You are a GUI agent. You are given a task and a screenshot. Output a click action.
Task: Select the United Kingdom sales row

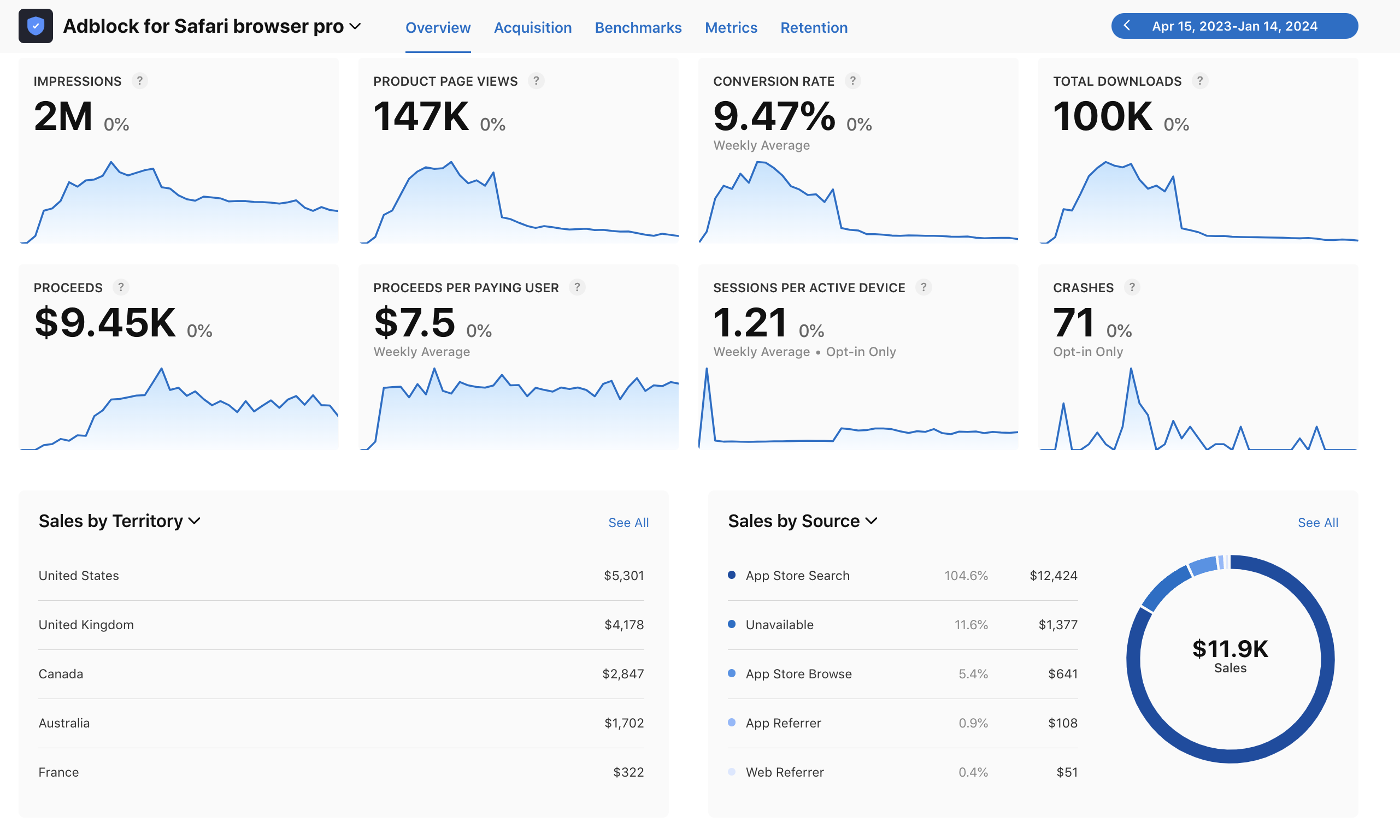click(x=341, y=624)
